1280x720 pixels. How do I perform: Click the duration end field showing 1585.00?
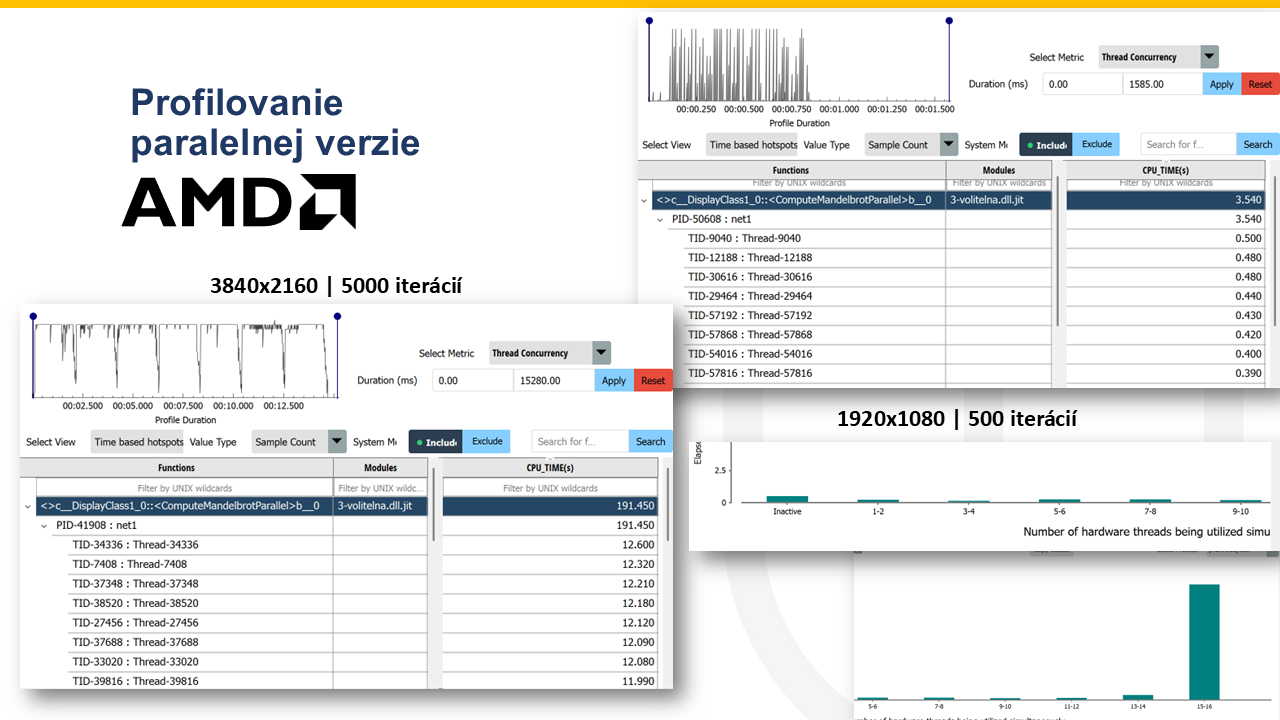[x=1162, y=84]
